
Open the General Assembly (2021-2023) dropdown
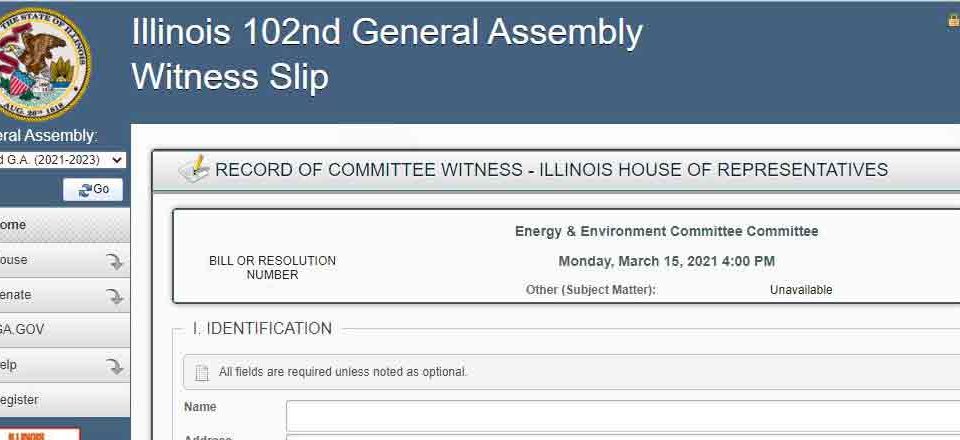[x=62, y=160]
